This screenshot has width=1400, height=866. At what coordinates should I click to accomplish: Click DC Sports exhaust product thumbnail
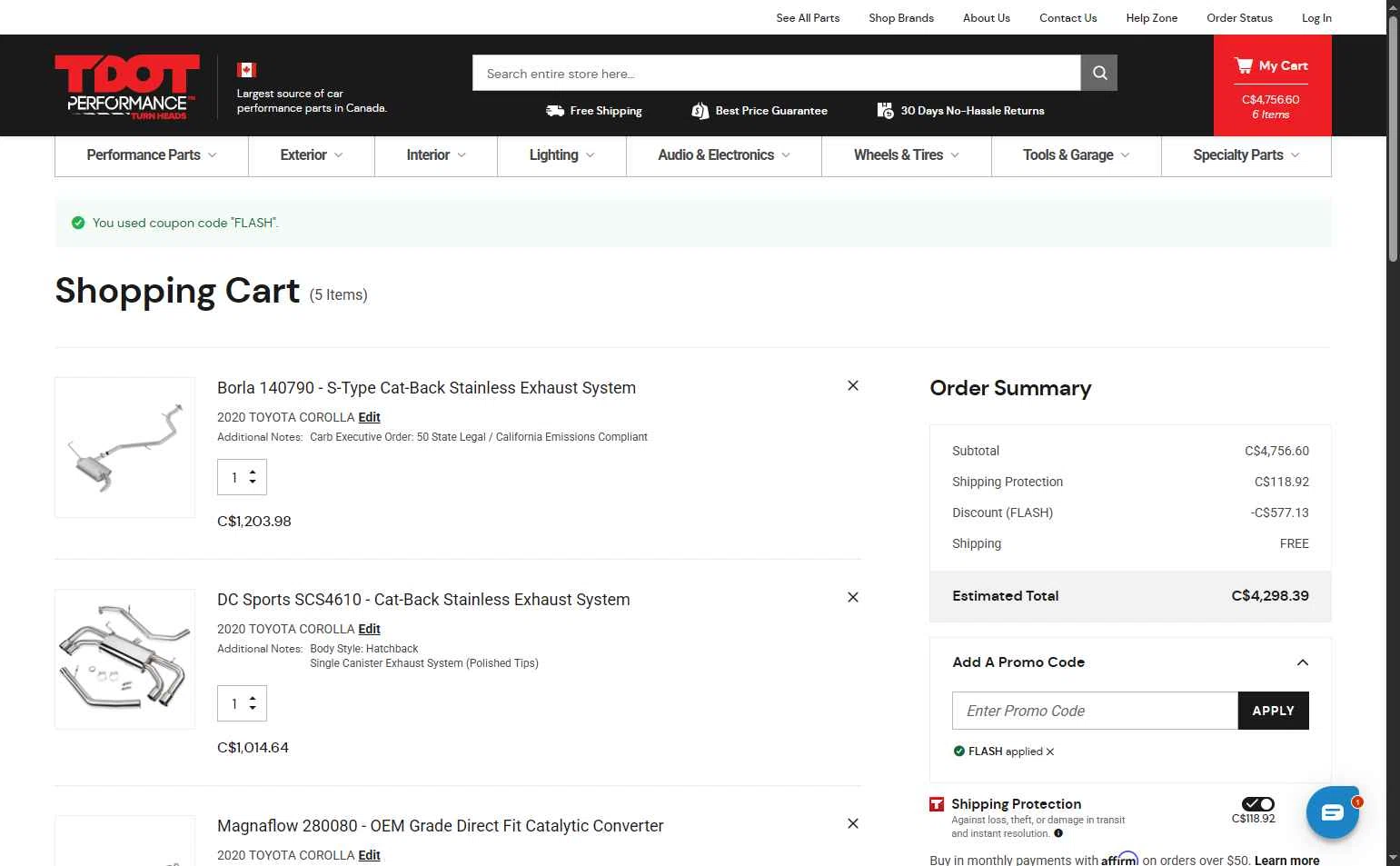coord(125,659)
